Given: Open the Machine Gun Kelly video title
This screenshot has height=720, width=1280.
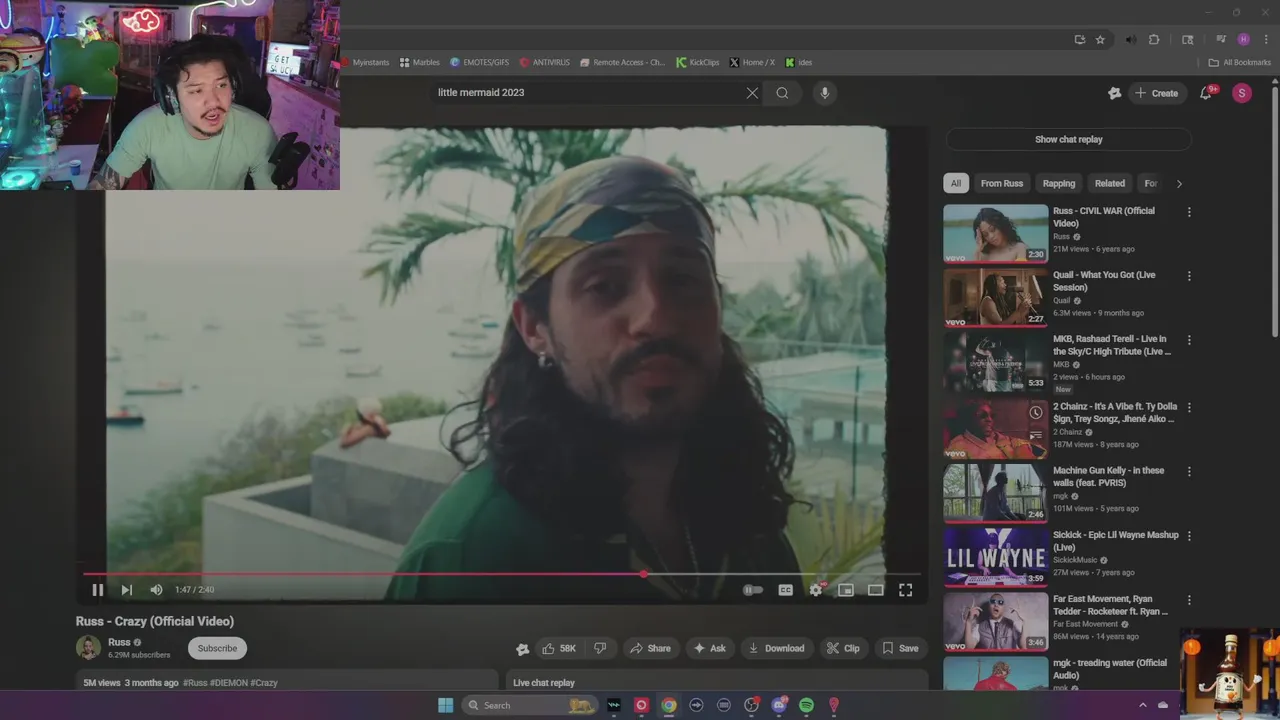Looking at the screenshot, I should [x=1108, y=476].
